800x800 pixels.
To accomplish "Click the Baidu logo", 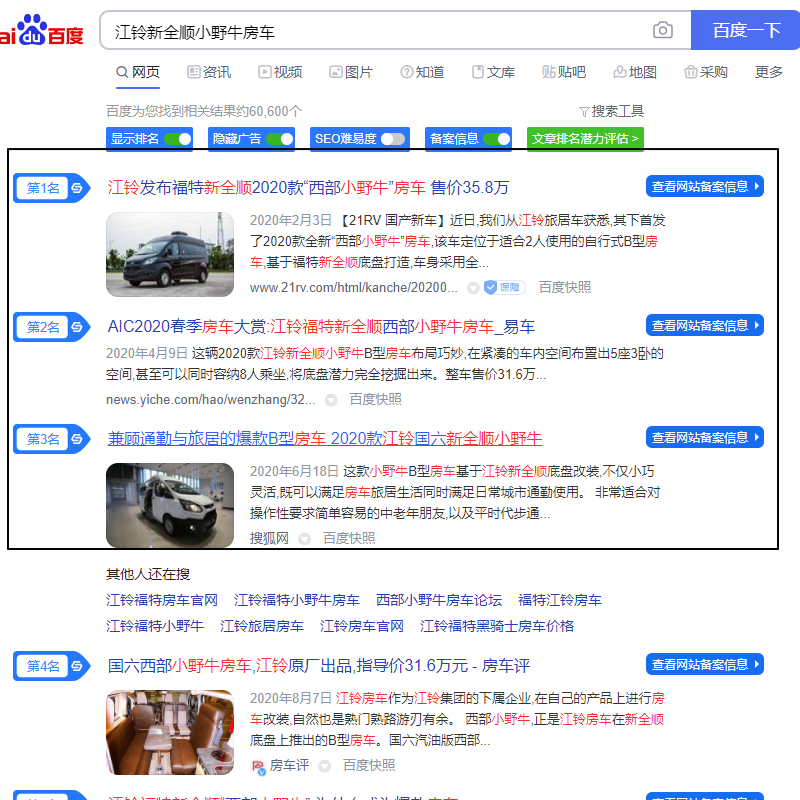I will pos(41,31).
